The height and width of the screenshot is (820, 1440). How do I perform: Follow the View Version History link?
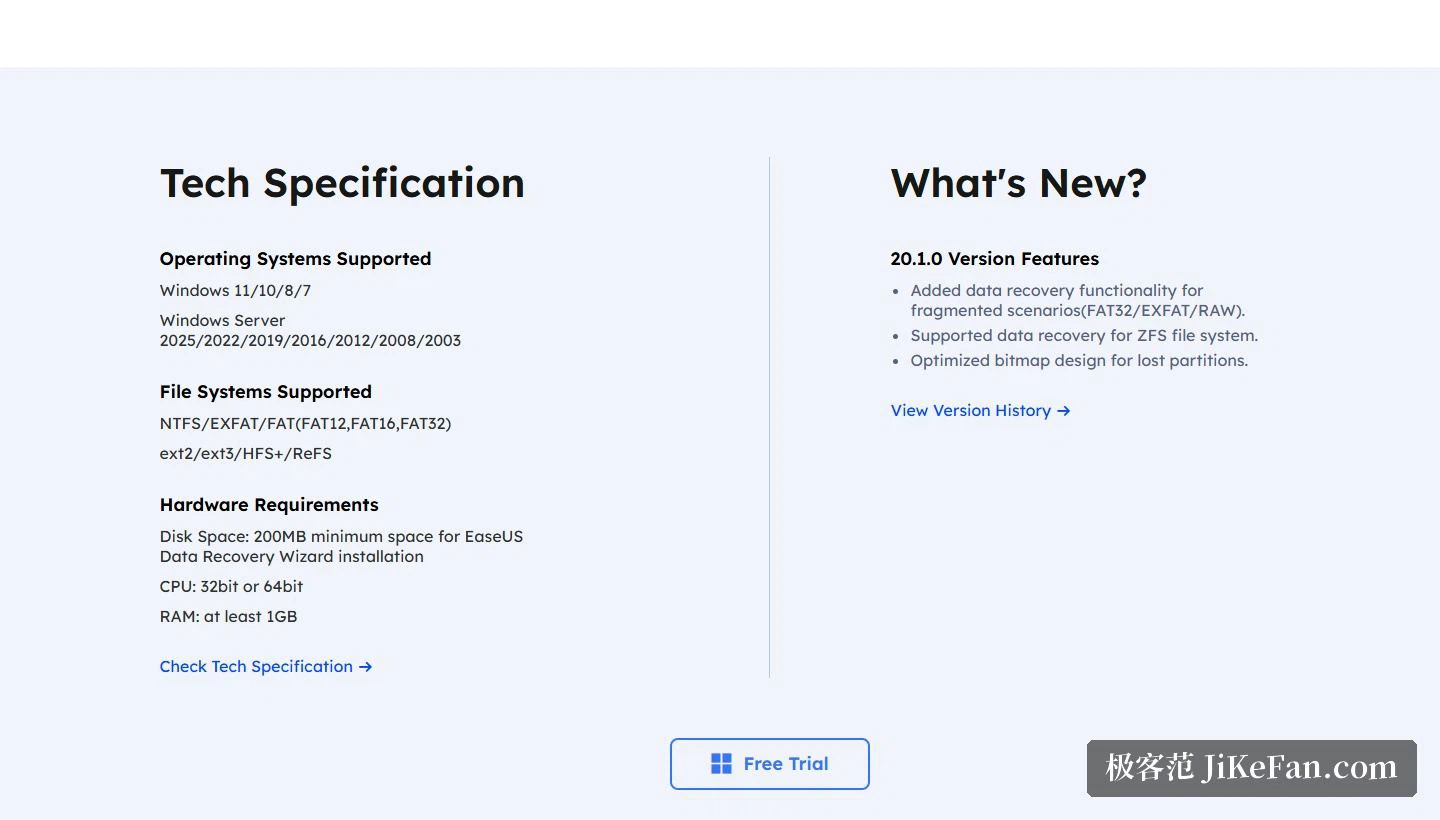[x=981, y=411]
